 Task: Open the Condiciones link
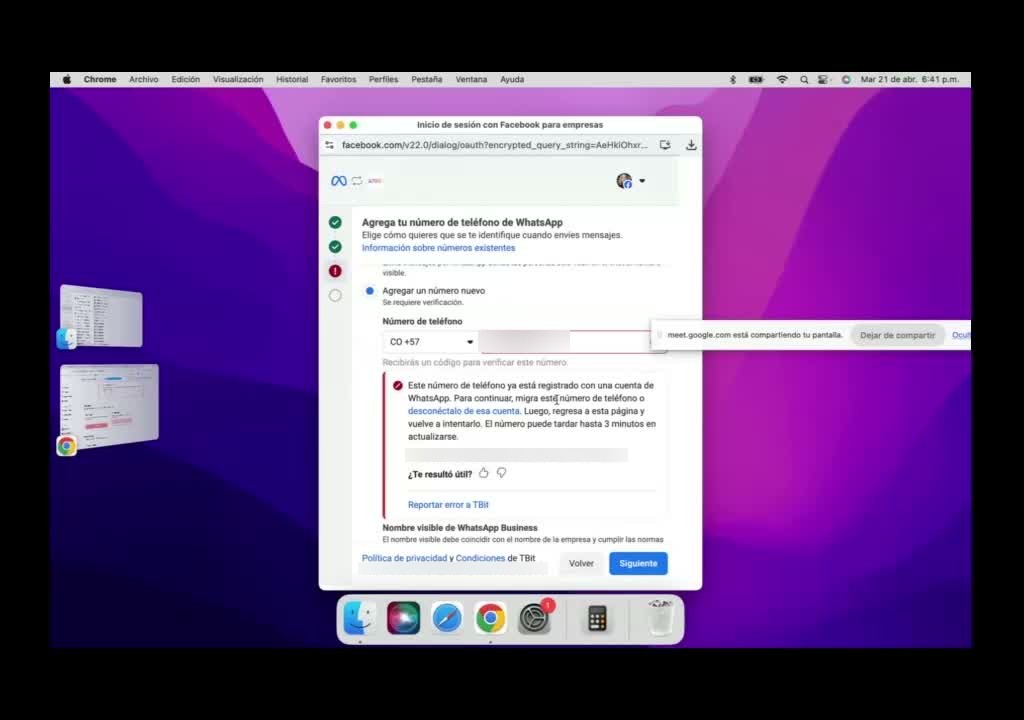(480, 559)
